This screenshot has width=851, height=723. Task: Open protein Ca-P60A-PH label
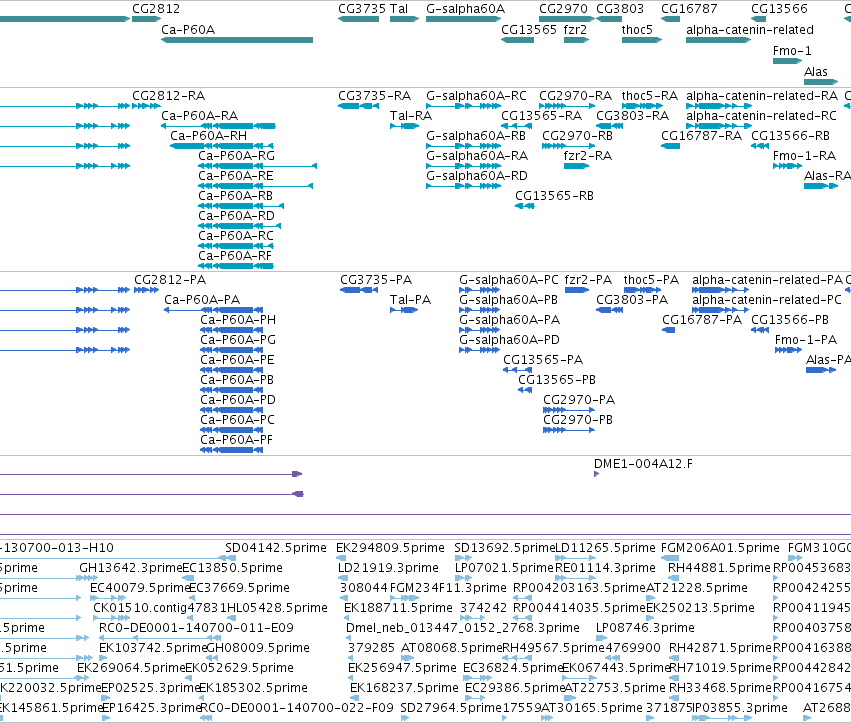[238, 320]
